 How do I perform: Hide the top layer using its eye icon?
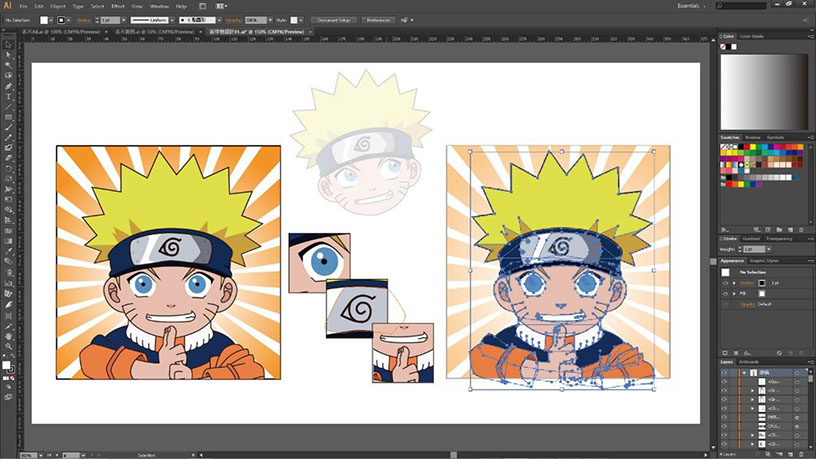[725, 372]
